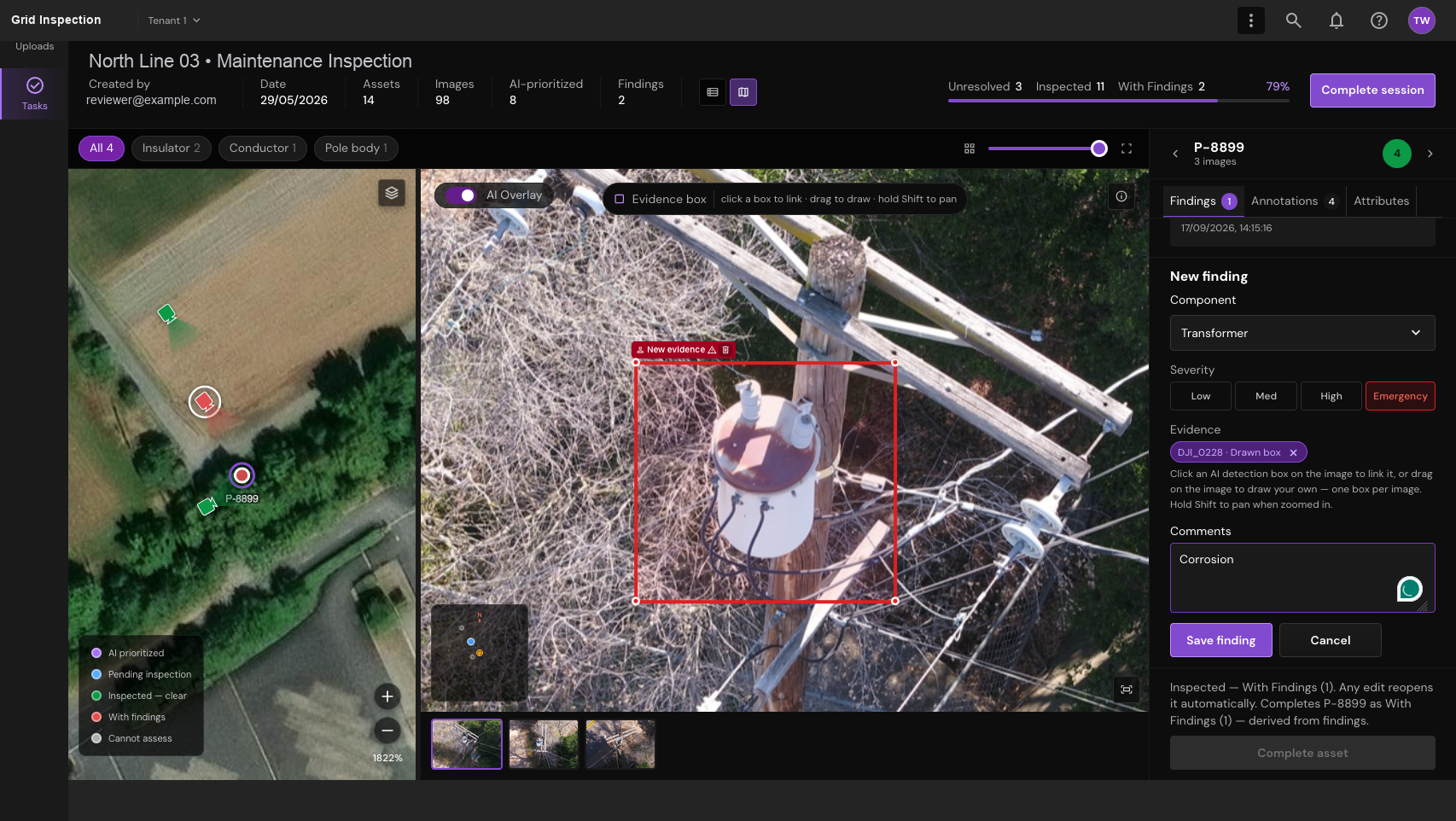Switch to the Attributes tab
Image resolution: width=1456 pixels, height=821 pixels.
pos(1381,201)
